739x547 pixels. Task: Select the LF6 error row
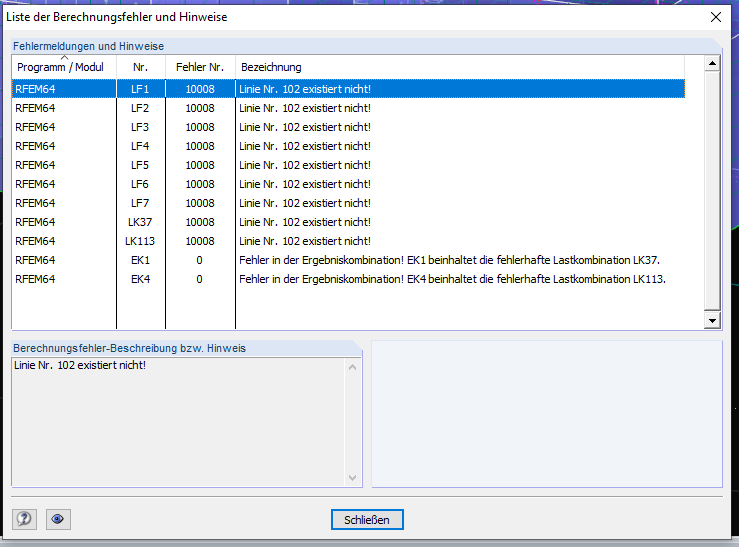(348, 184)
